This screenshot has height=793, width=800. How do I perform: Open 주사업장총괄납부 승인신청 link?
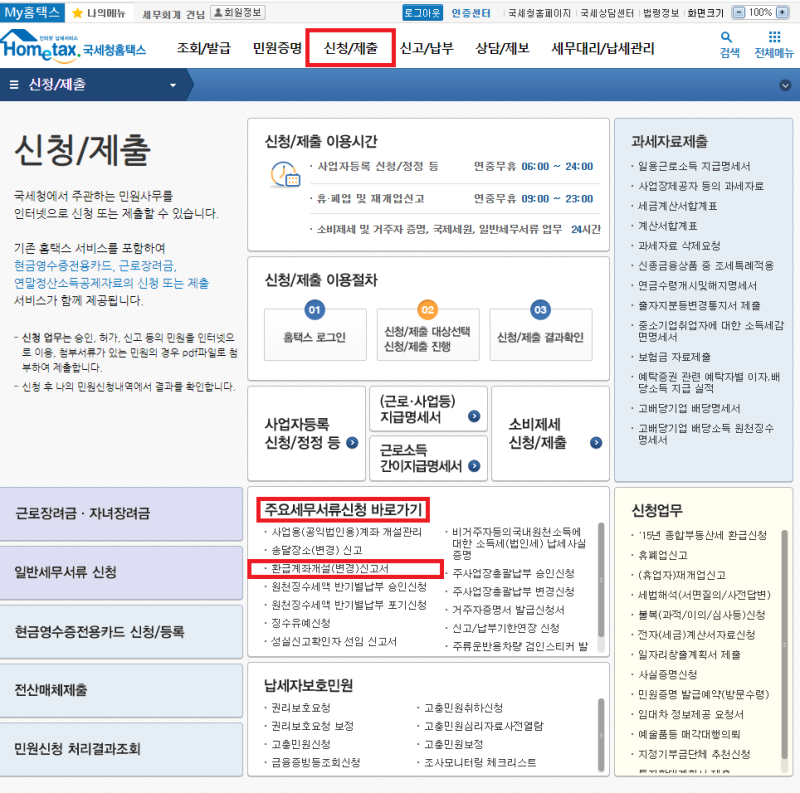click(x=513, y=574)
